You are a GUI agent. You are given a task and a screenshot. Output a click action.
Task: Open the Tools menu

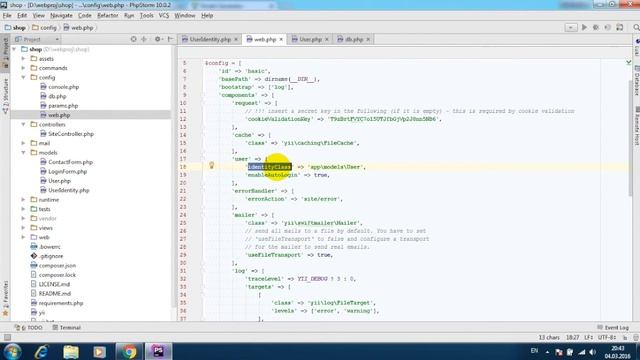146,16
